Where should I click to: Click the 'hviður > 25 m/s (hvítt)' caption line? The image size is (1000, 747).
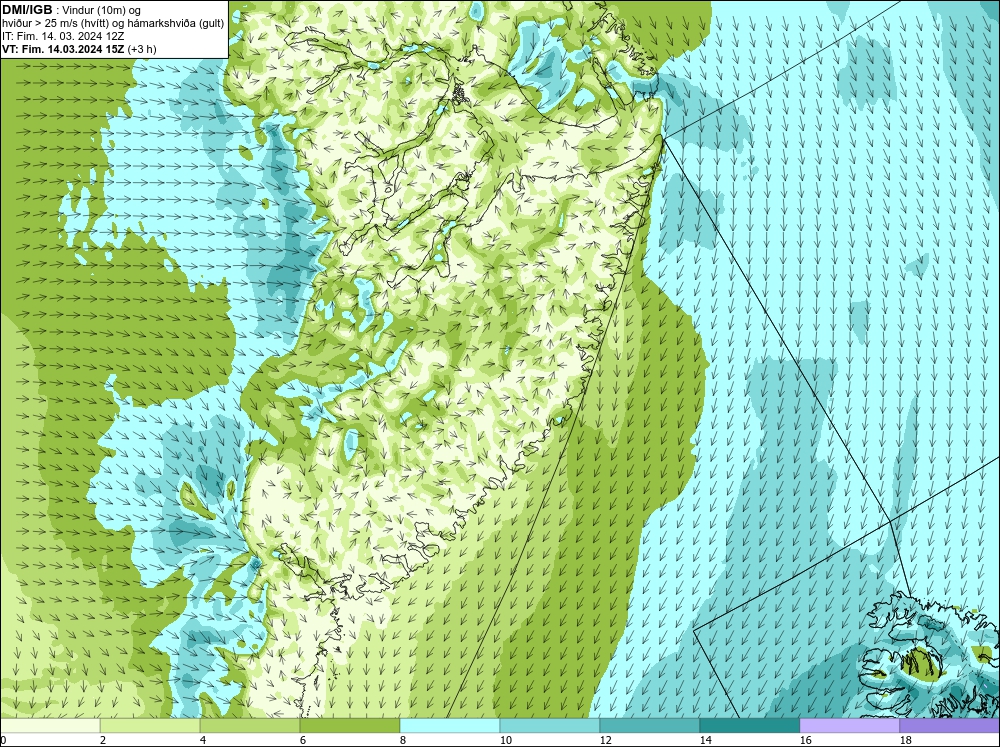(113, 24)
